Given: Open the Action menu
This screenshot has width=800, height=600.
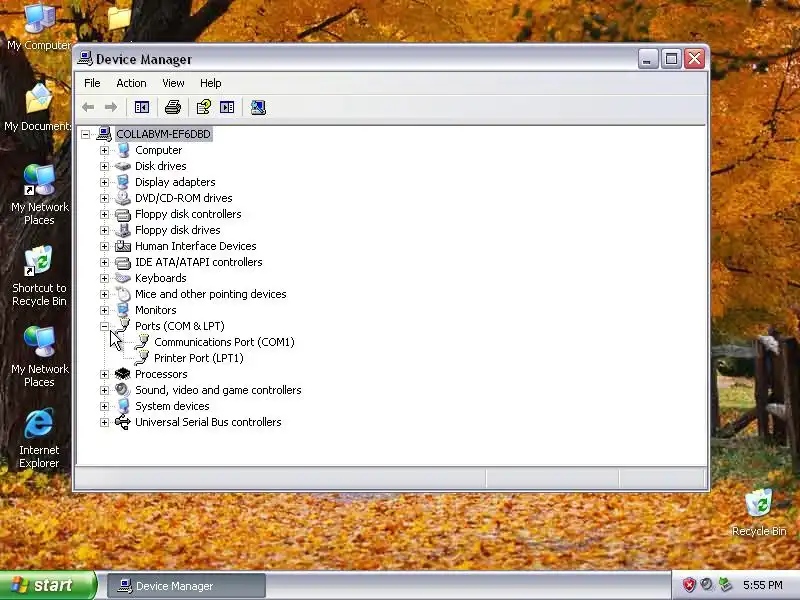Looking at the screenshot, I should point(131,83).
